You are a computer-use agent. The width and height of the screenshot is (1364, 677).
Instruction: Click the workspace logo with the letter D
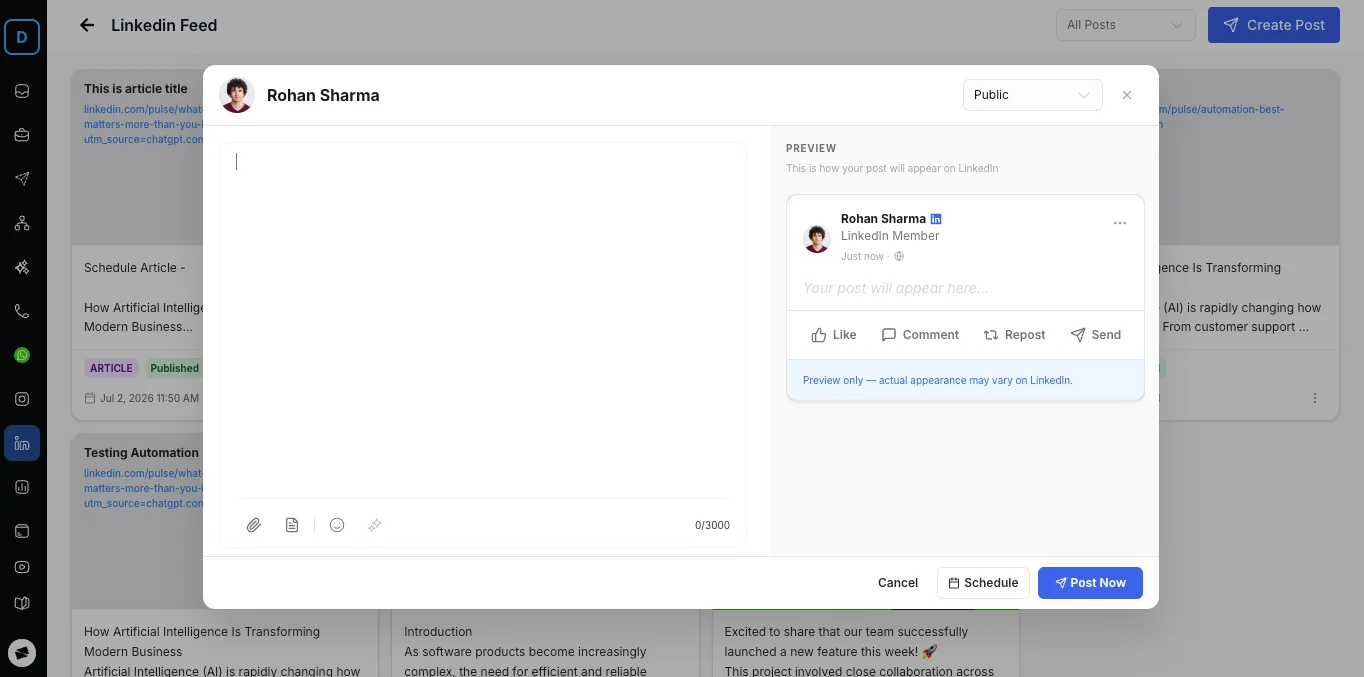(x=22, y=37)
